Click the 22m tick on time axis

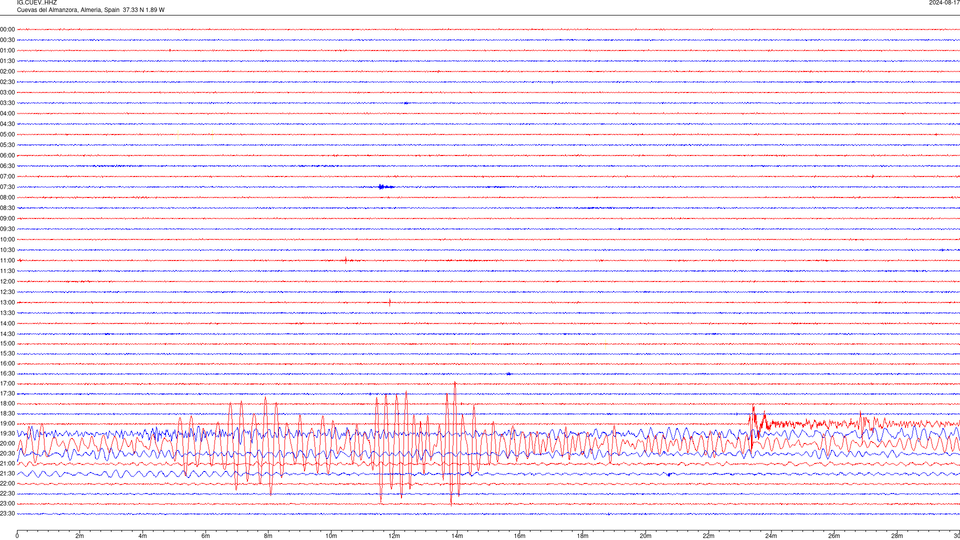pyautogui.click(x=708, y=536)
